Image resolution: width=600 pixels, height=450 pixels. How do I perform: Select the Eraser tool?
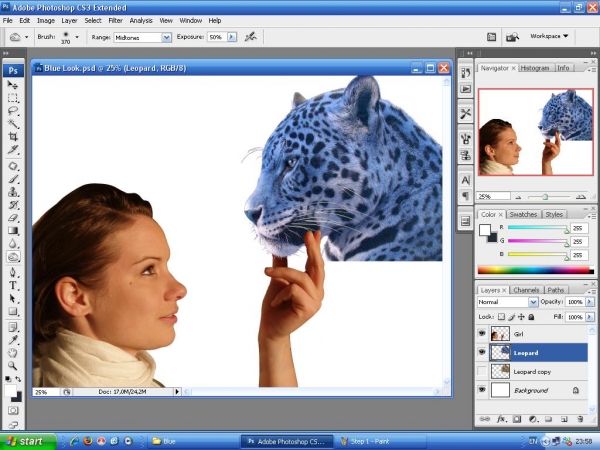pos(13,218)
